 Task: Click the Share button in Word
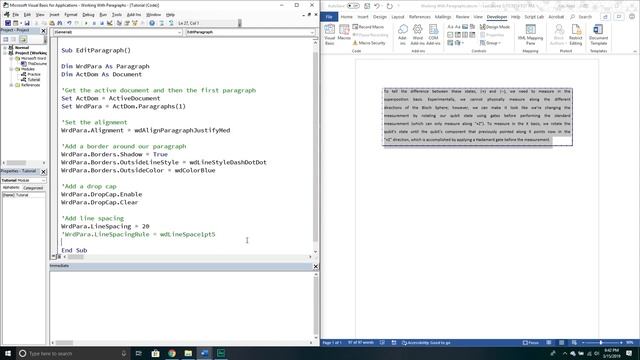pyautogui.click(x=605, y=17)
